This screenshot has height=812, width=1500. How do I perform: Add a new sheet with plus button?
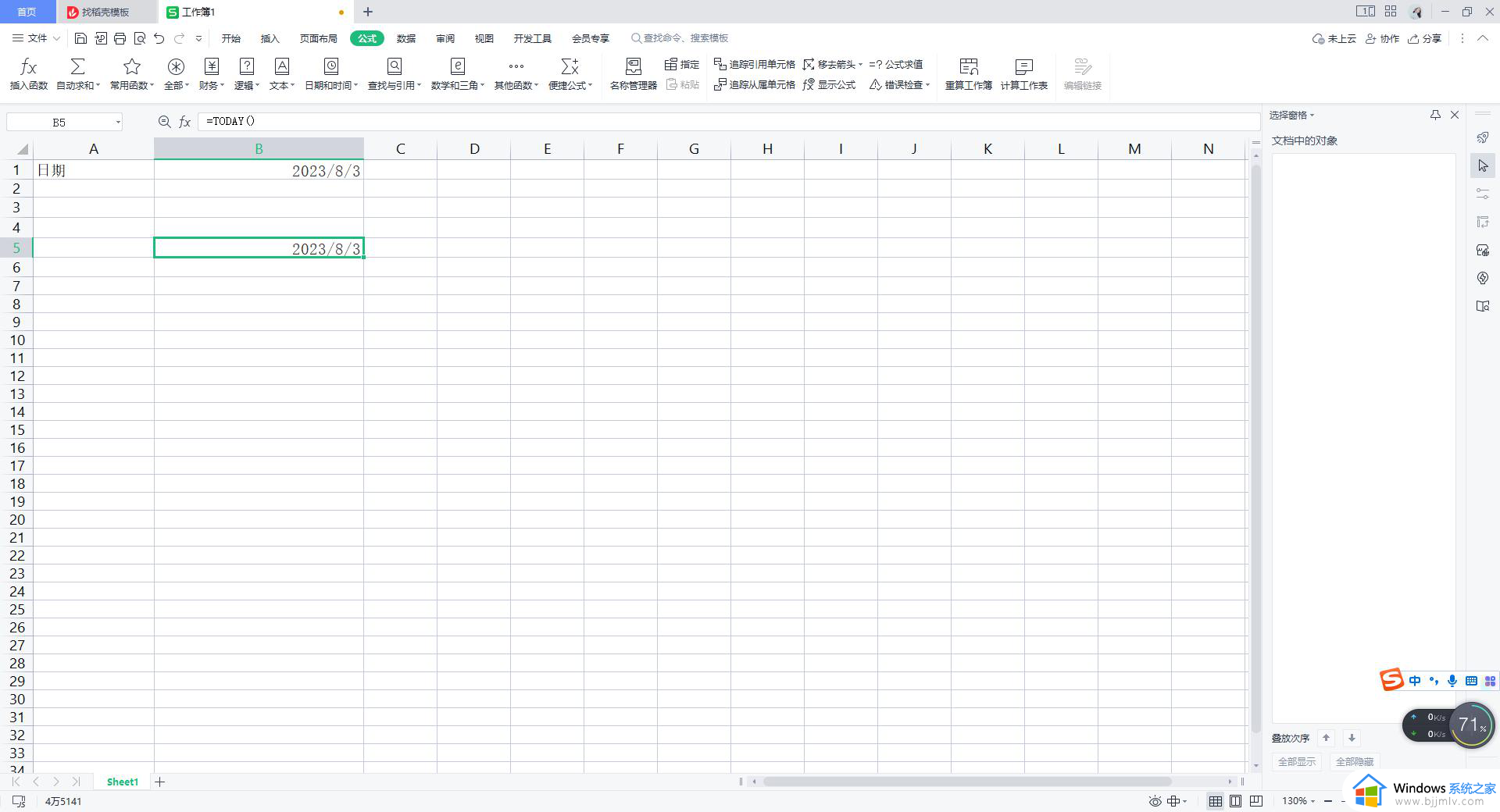[x=159, y=782]
